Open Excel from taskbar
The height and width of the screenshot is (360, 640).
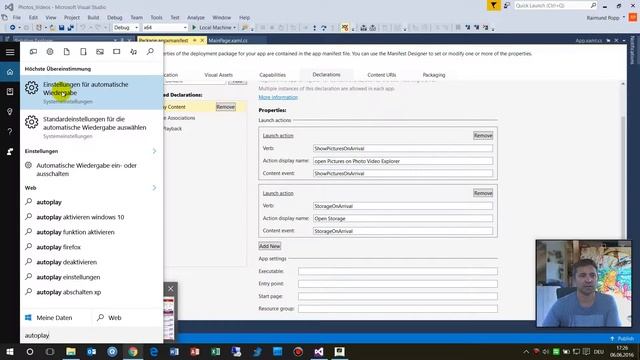pos(216,351)
